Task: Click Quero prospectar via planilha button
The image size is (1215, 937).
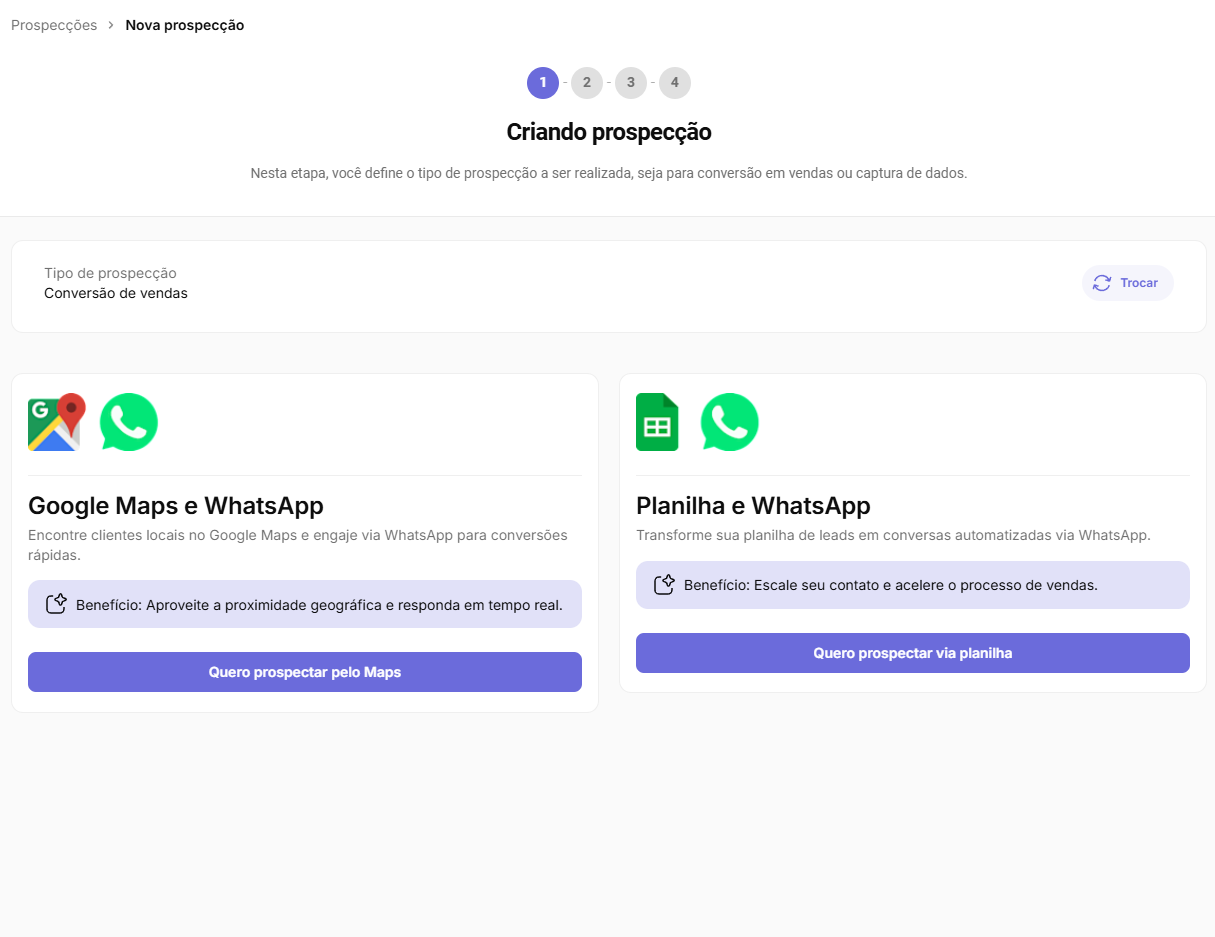Action: pos(912,653)
